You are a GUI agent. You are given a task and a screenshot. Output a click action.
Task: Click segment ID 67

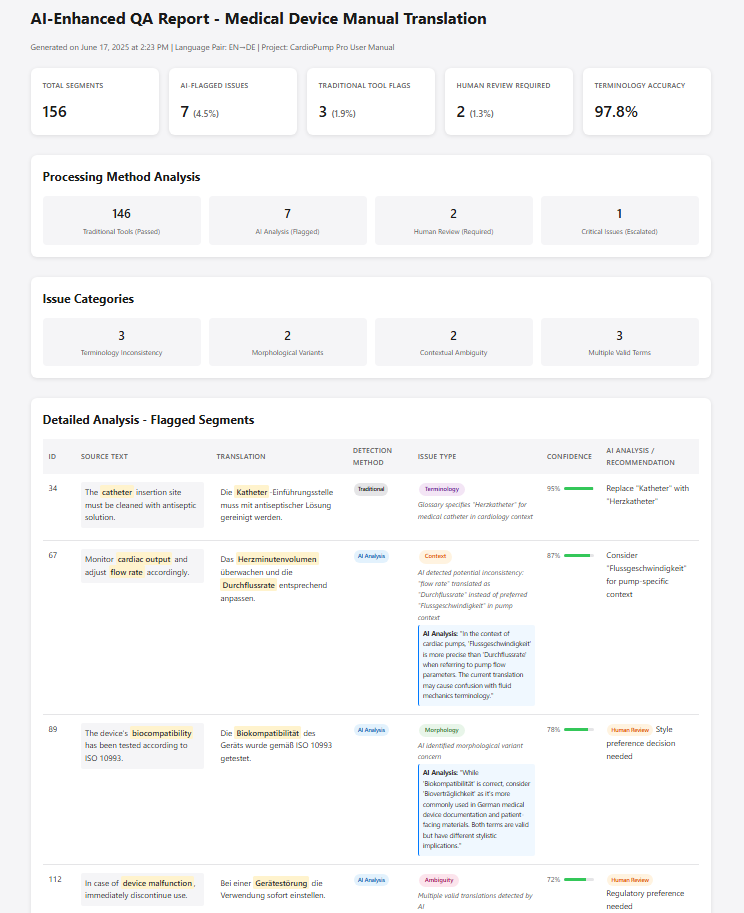click(x=53, y=555)
